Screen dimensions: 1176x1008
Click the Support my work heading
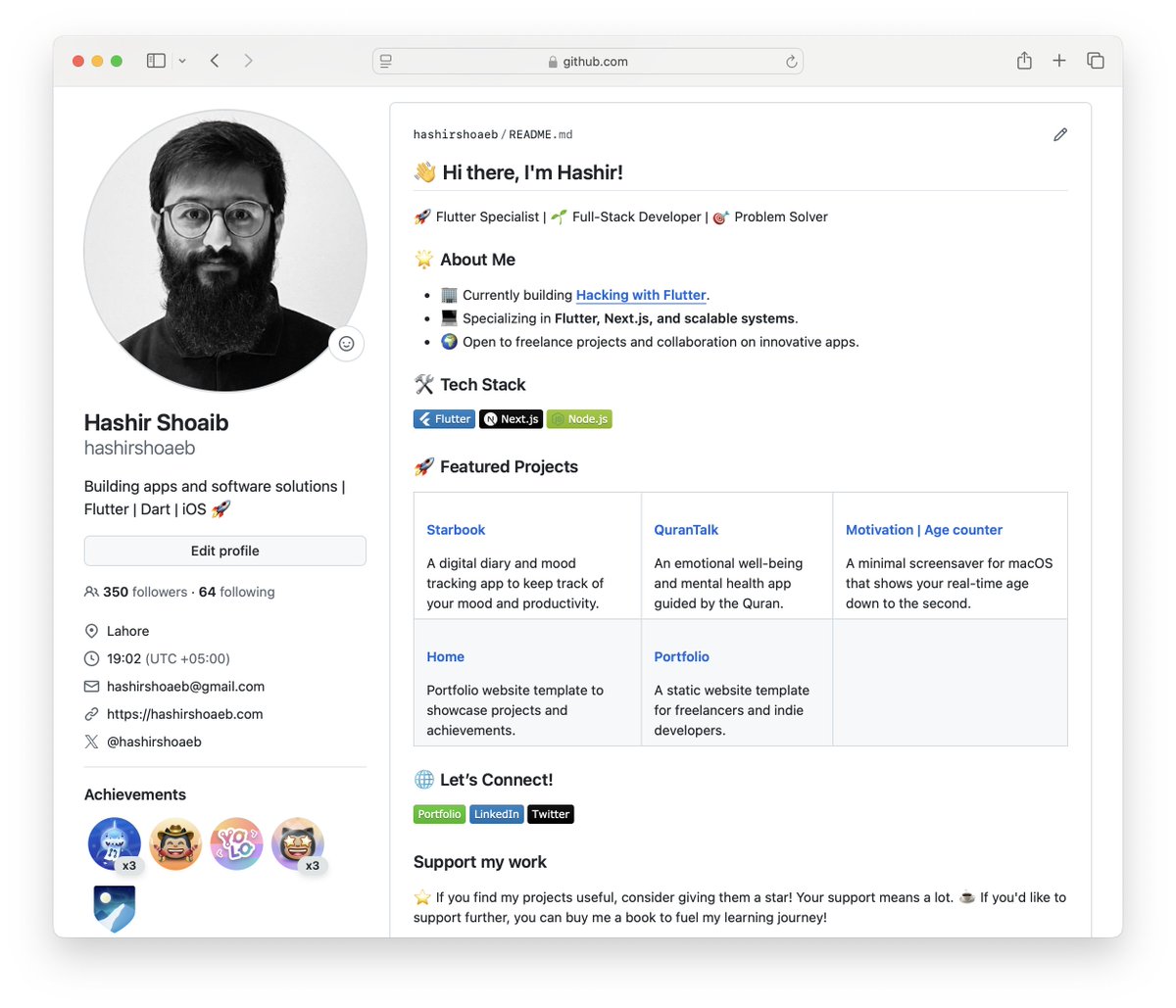click(x=480, y=862)
